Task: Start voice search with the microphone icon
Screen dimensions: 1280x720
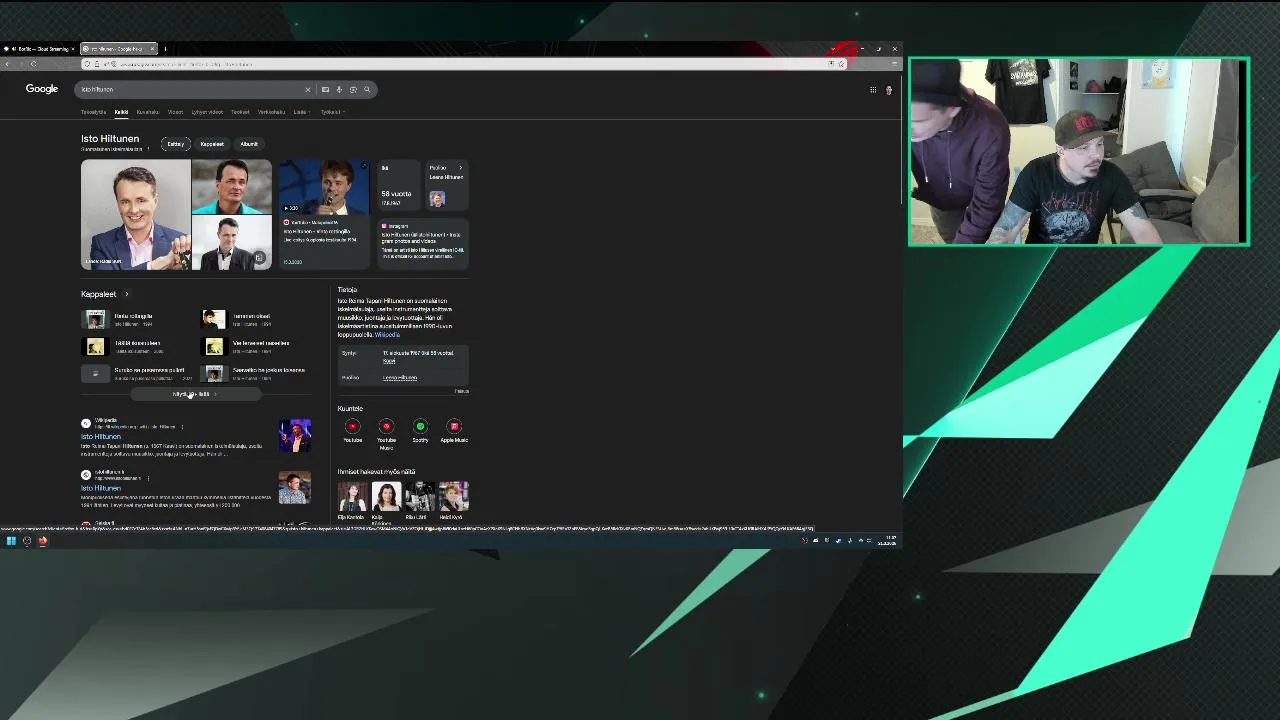Action: point(339,90)
